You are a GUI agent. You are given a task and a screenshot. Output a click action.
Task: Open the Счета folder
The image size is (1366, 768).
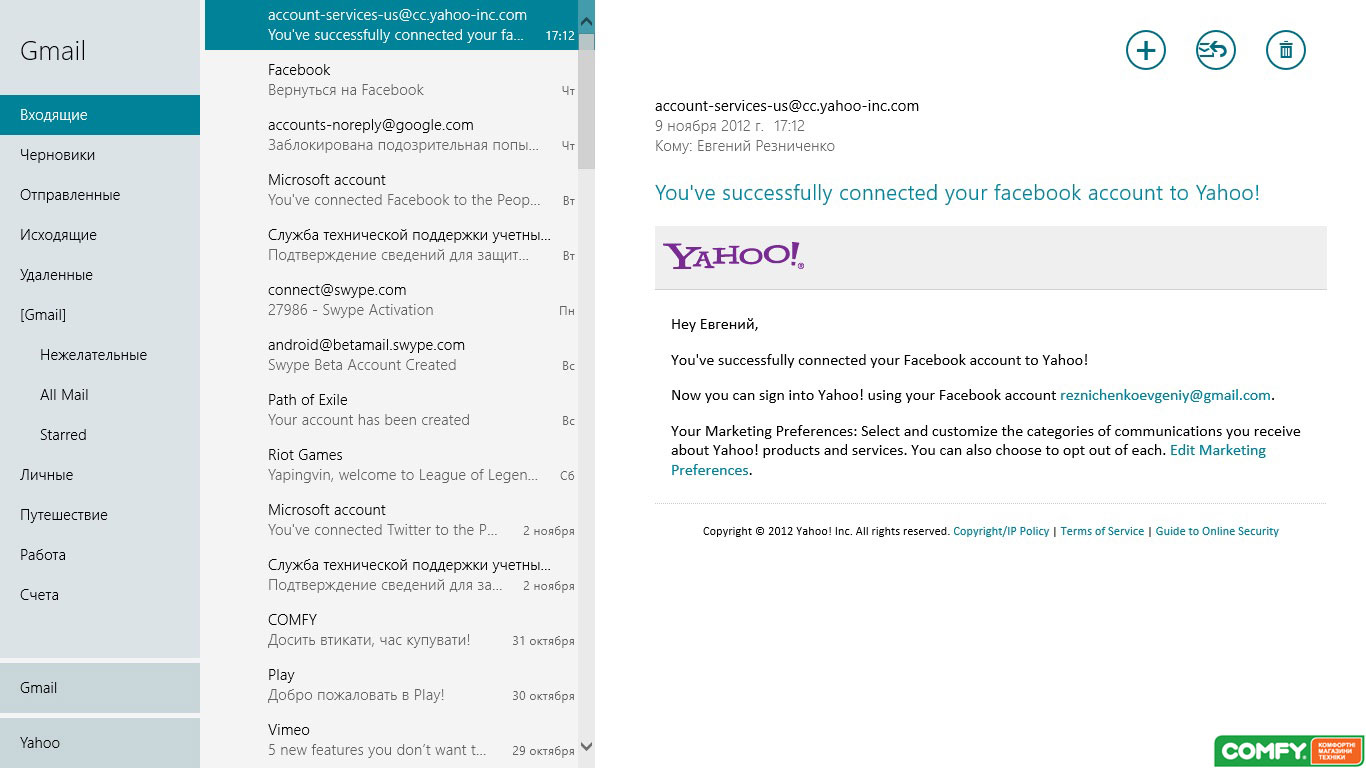click(x=100, y=595)
